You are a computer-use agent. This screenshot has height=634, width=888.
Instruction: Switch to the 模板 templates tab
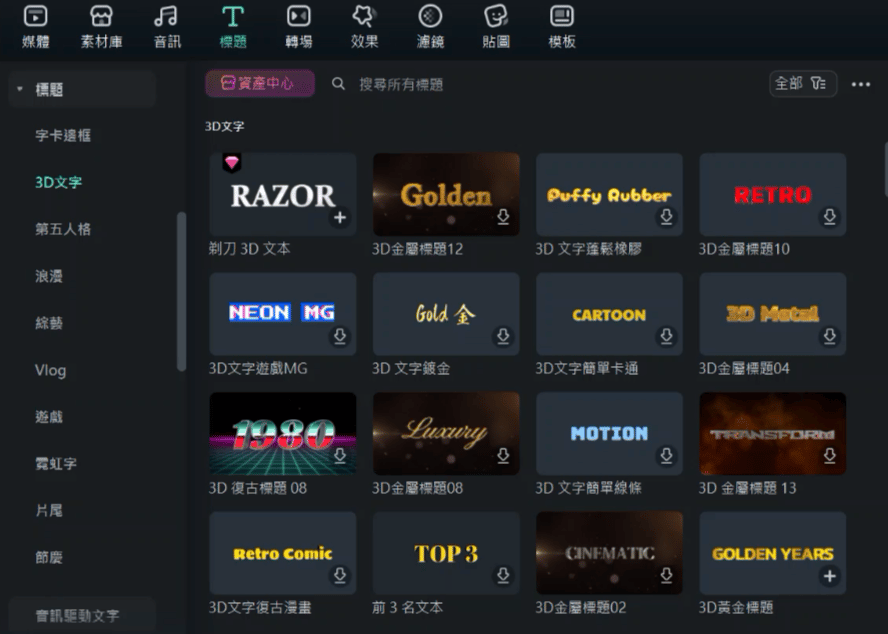[x=562, y=26]
